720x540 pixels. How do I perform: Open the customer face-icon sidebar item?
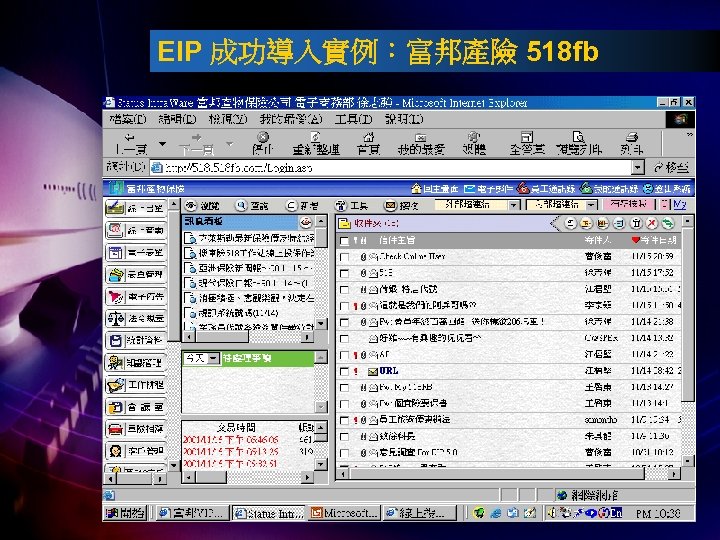(135, 451)
